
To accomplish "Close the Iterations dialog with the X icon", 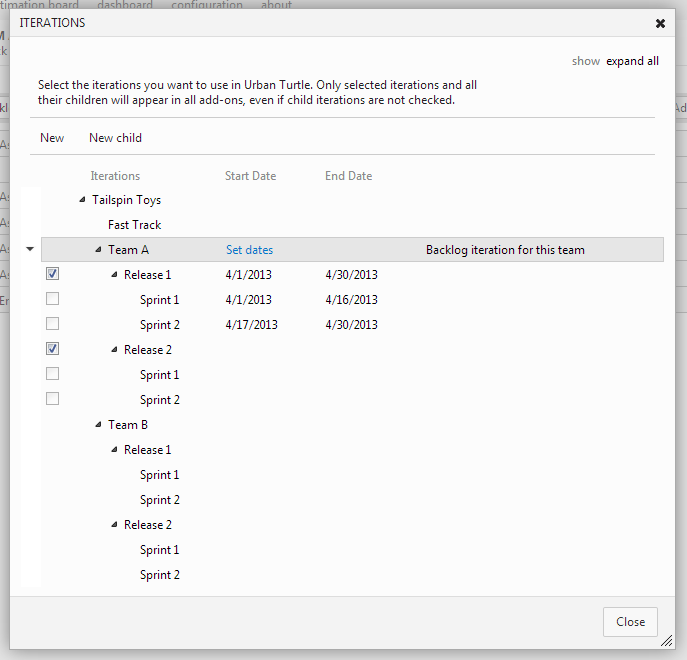I will [x=660, y=23].
